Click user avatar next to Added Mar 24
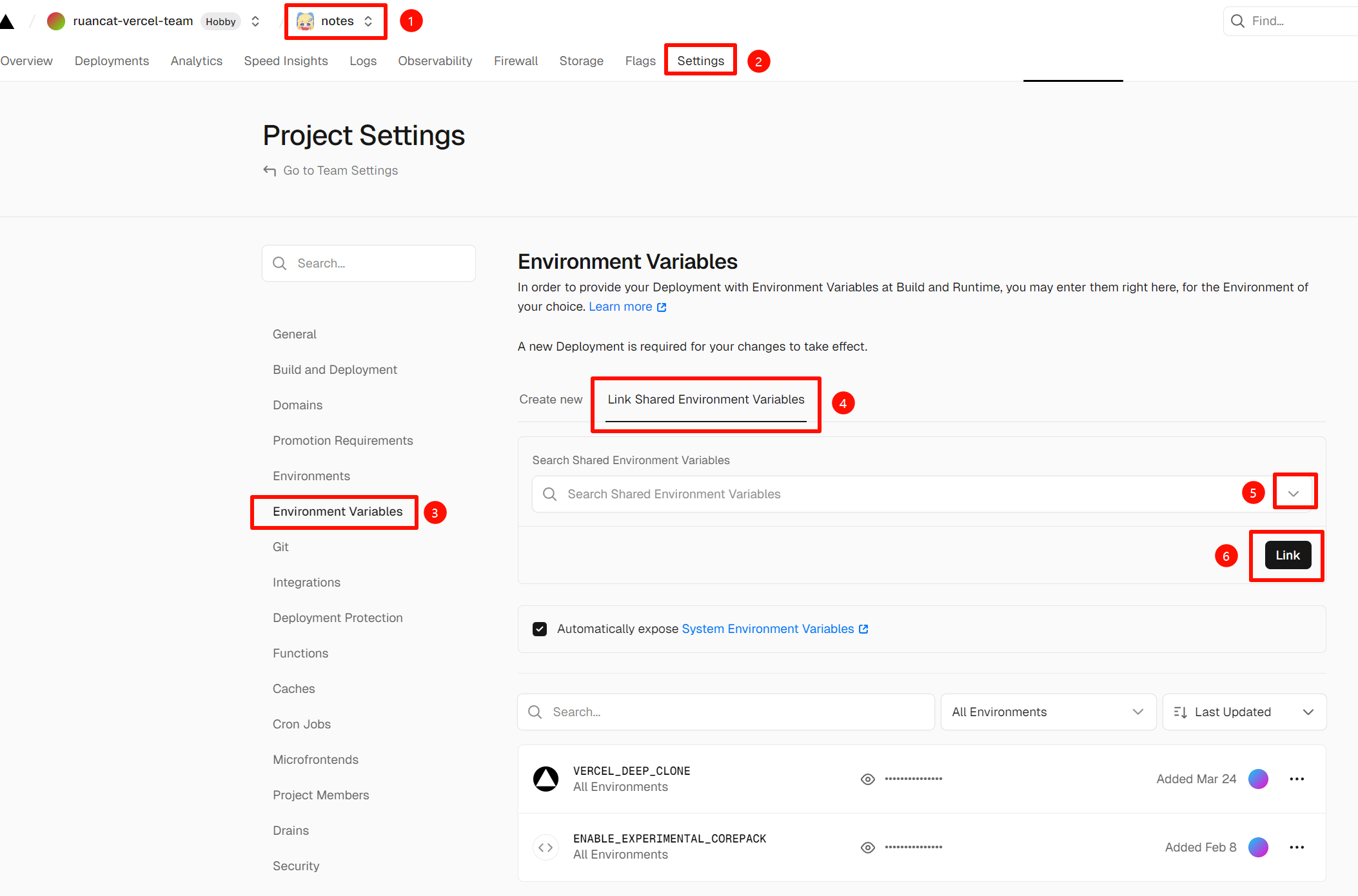The image size is (1358, 896). [1258, 779]
